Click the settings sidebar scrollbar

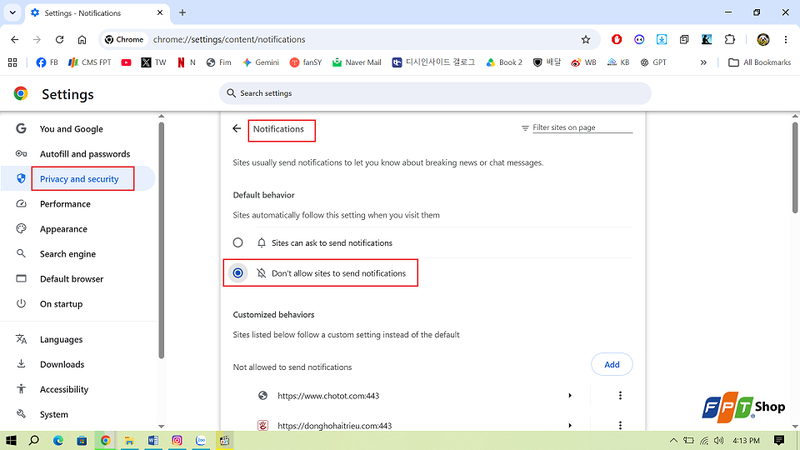[161, 240]
